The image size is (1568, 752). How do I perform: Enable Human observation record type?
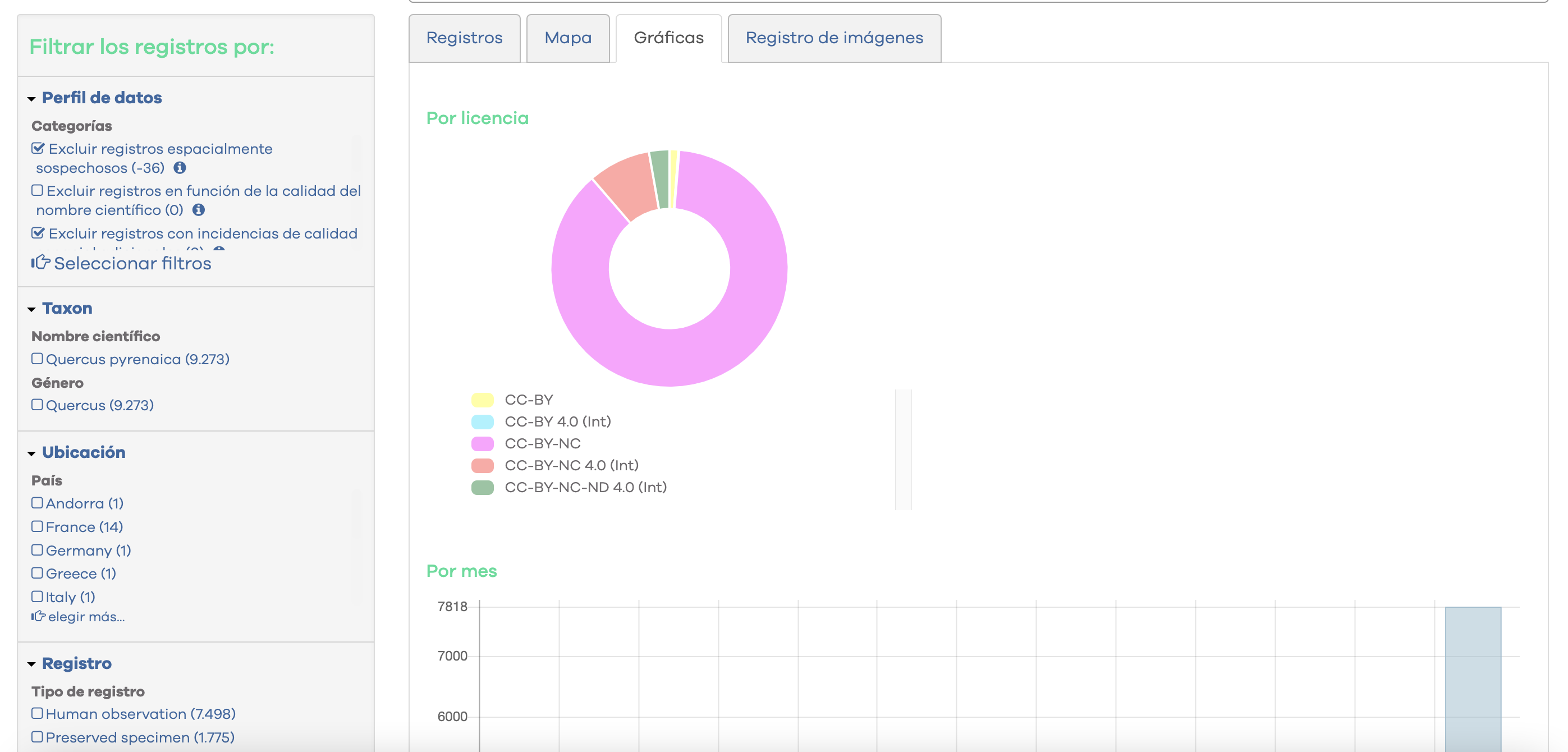click(37, 713)
